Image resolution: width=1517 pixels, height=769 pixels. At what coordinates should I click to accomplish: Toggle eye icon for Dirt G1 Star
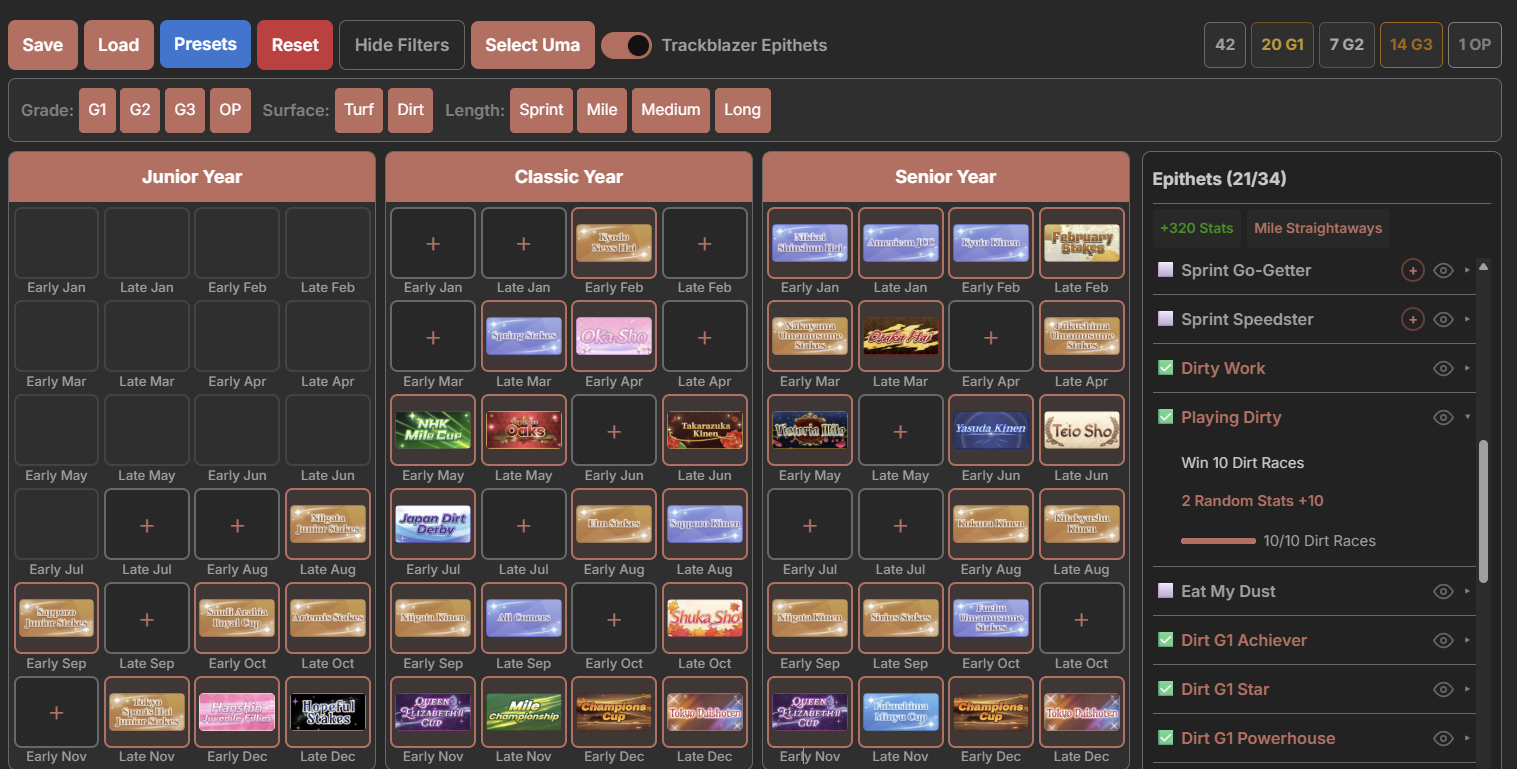(1443, 689)
